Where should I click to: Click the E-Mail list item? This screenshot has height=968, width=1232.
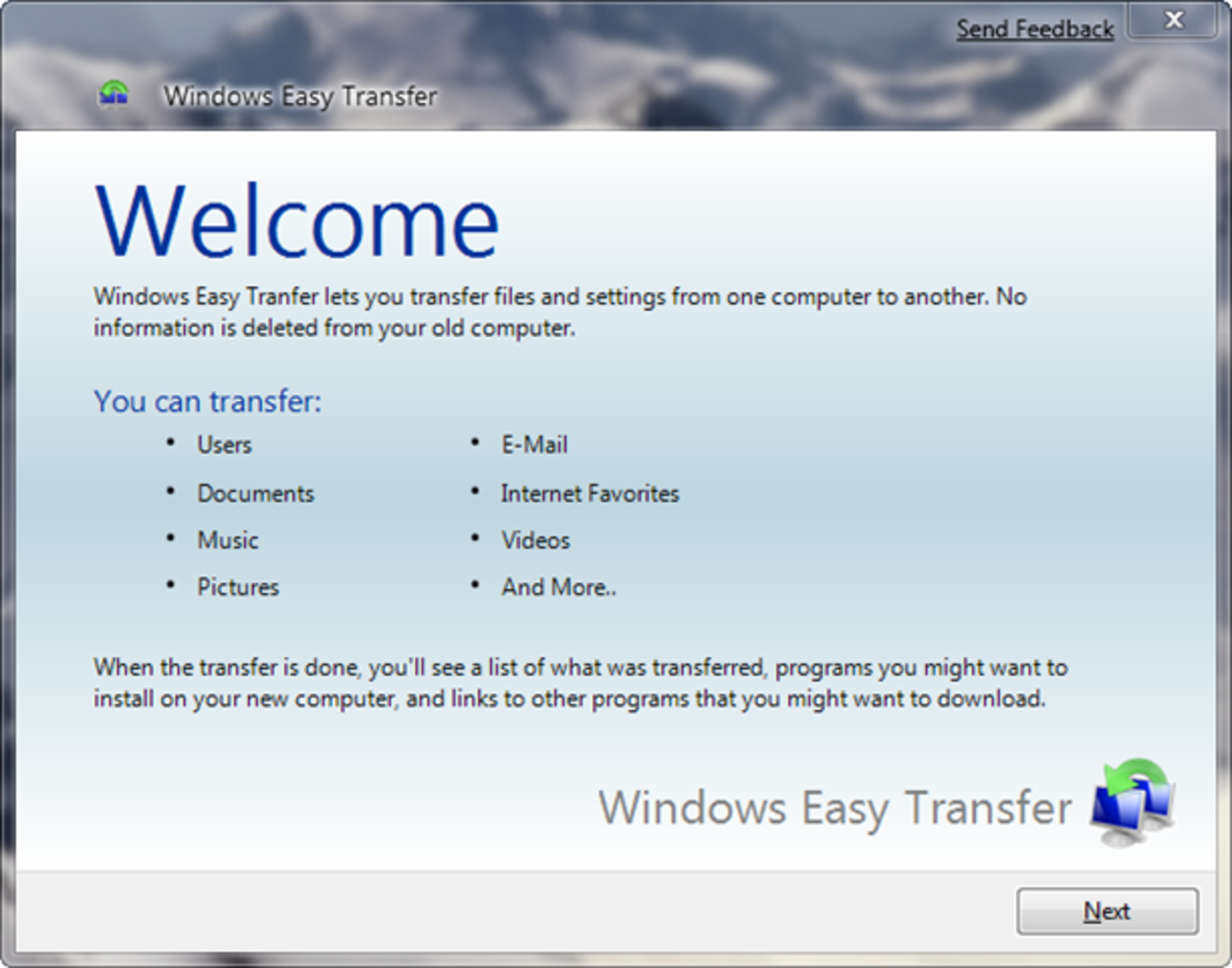pos(534,445)
